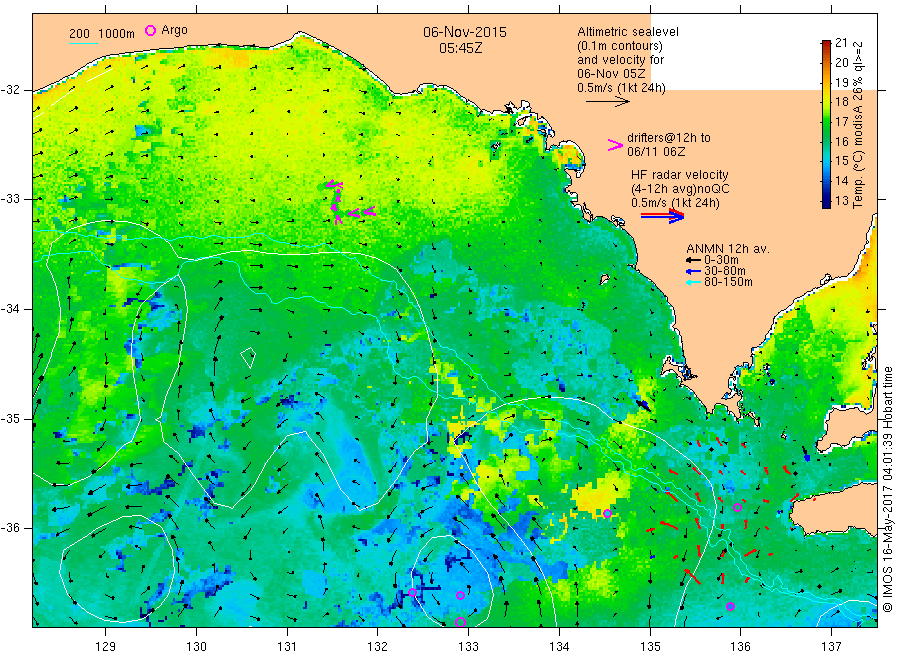The width and height of the screenshot is (900, 660).
Task: Click the cyan 200m isobath legend line
Action: (x=83, y=42)
